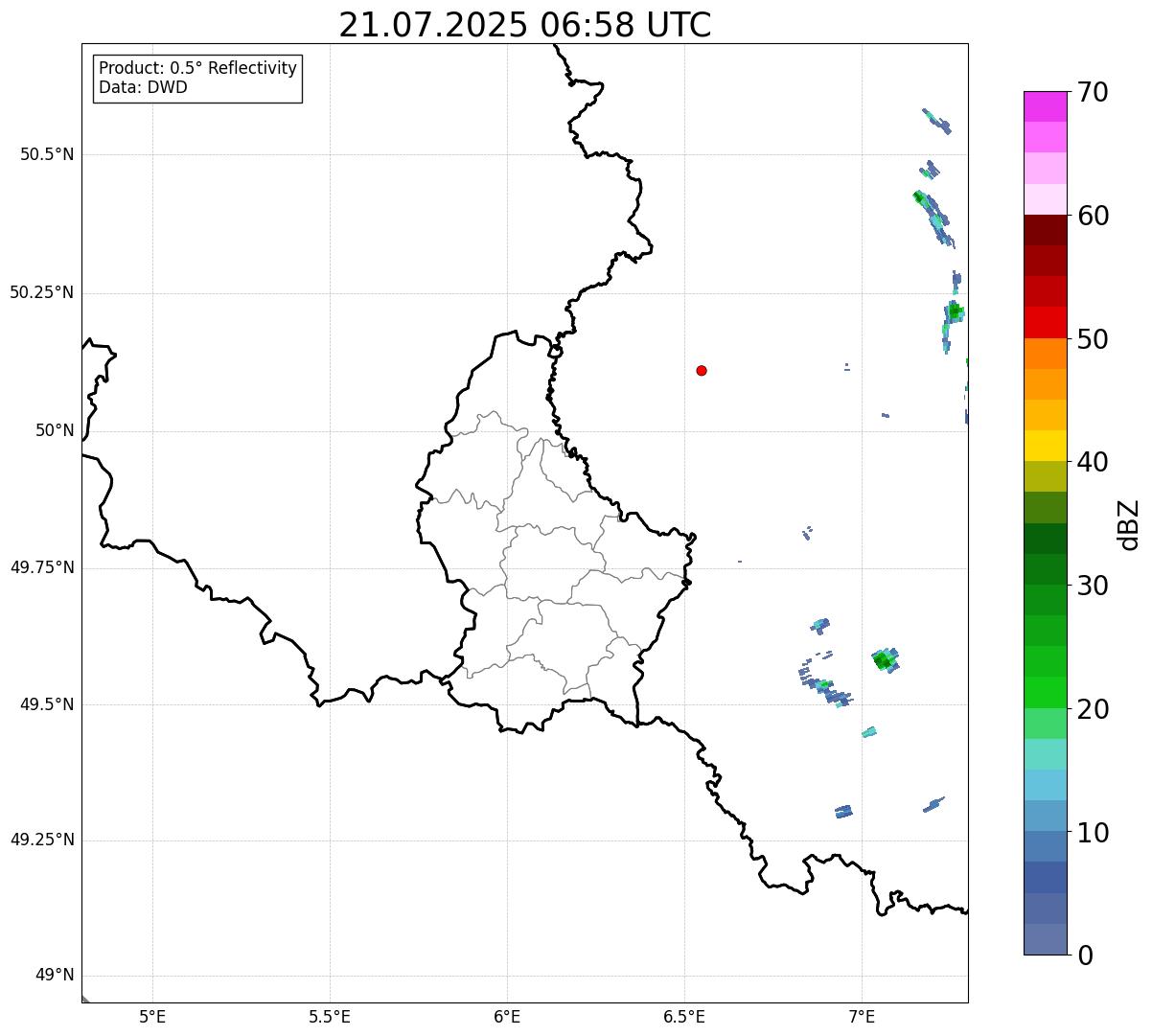Click the 7°E longitude label
Image resolution: width=1152 pixels, height=1036 pixels.
[x=862, y=1016]
